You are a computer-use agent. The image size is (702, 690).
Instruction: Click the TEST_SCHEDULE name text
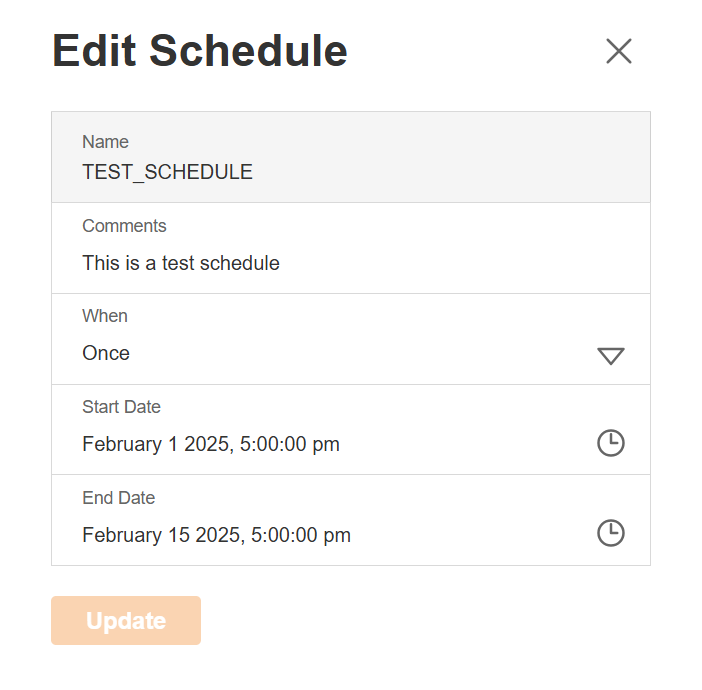[167, 172]
